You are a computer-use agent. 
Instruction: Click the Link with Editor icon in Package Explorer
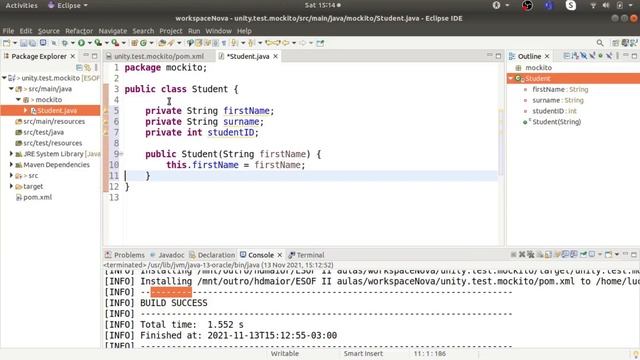pyautogui.click(x=87, y=67)
